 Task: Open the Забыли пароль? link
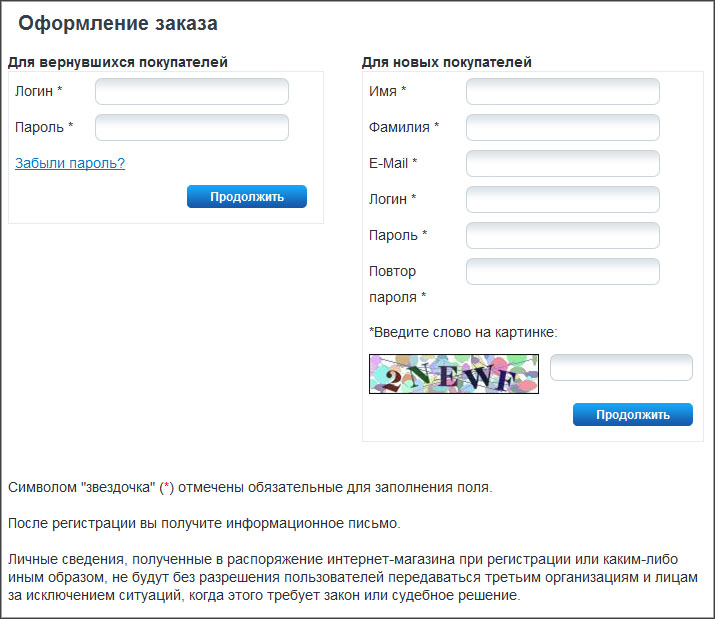70,163
